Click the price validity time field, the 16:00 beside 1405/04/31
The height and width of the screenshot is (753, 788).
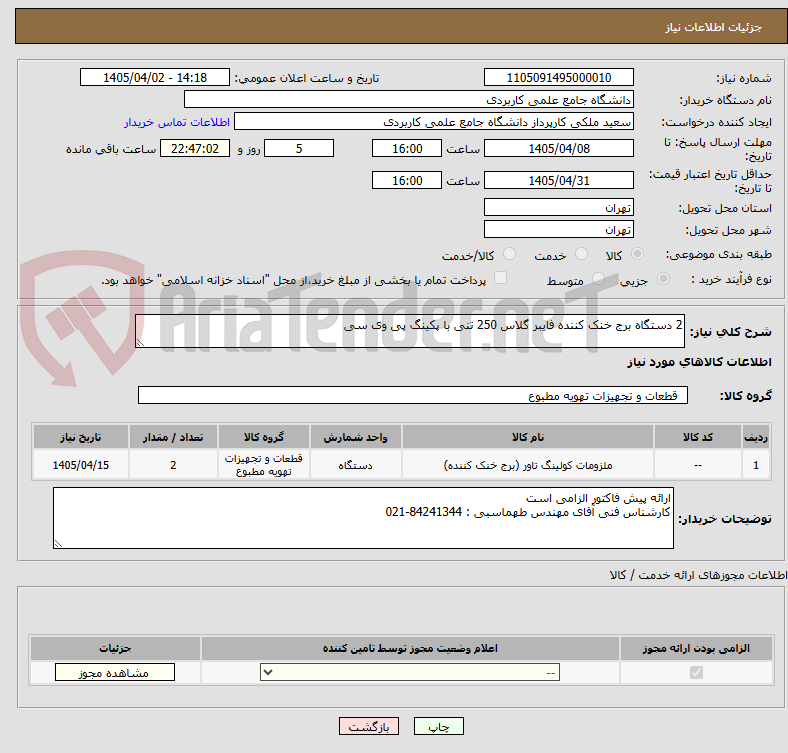pos(407,180)
